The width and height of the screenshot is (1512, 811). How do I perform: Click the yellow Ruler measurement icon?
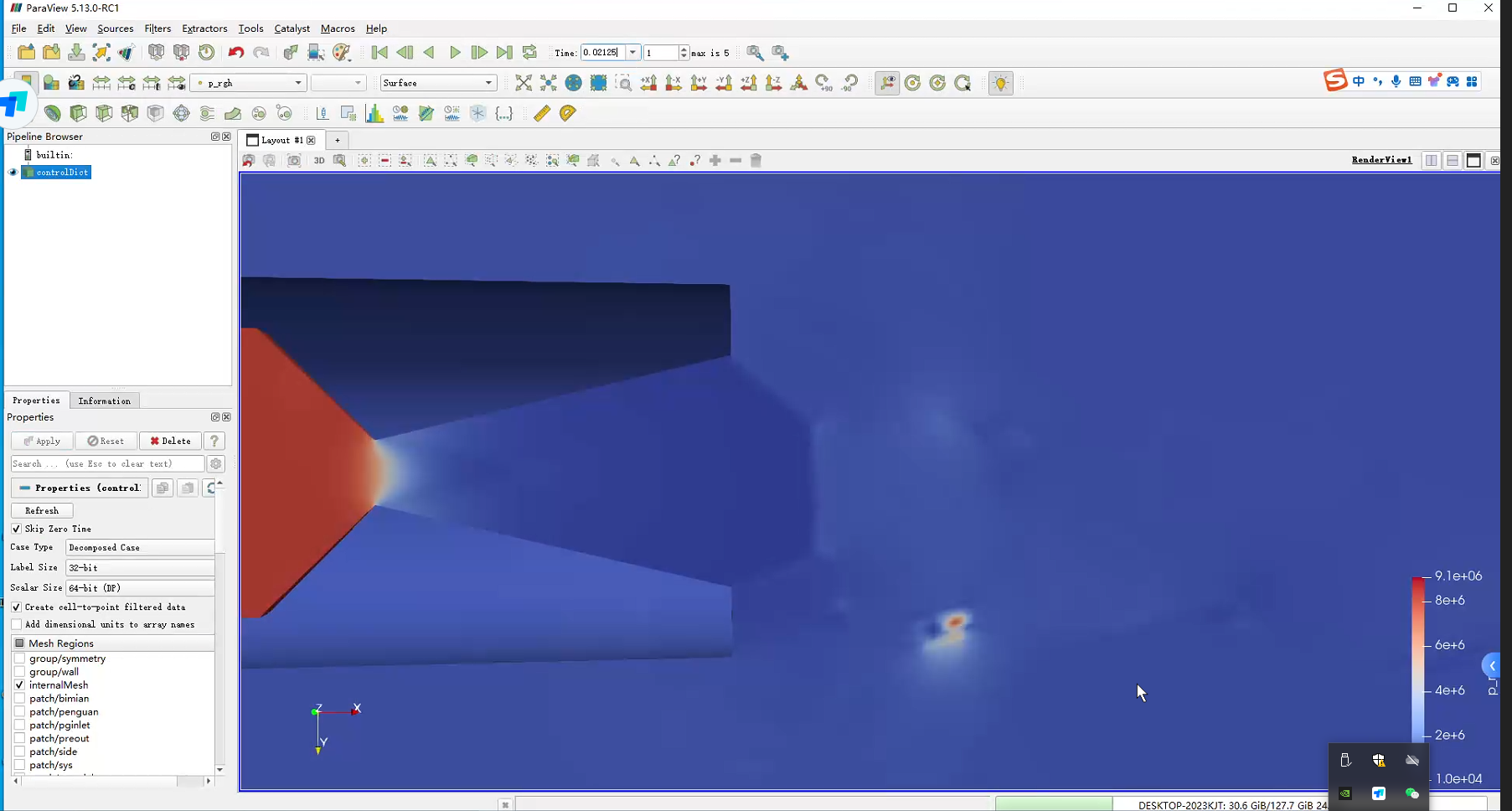click(x=542, y=113)
